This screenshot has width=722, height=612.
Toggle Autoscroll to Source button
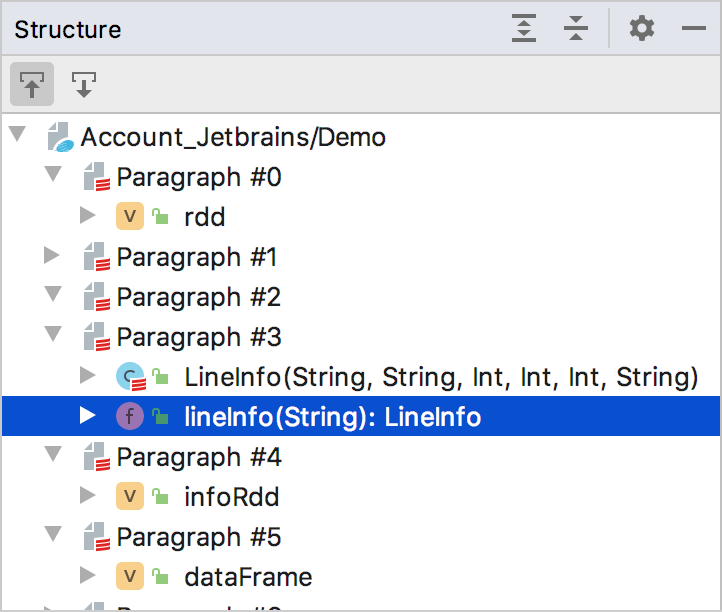coord(32,86)
